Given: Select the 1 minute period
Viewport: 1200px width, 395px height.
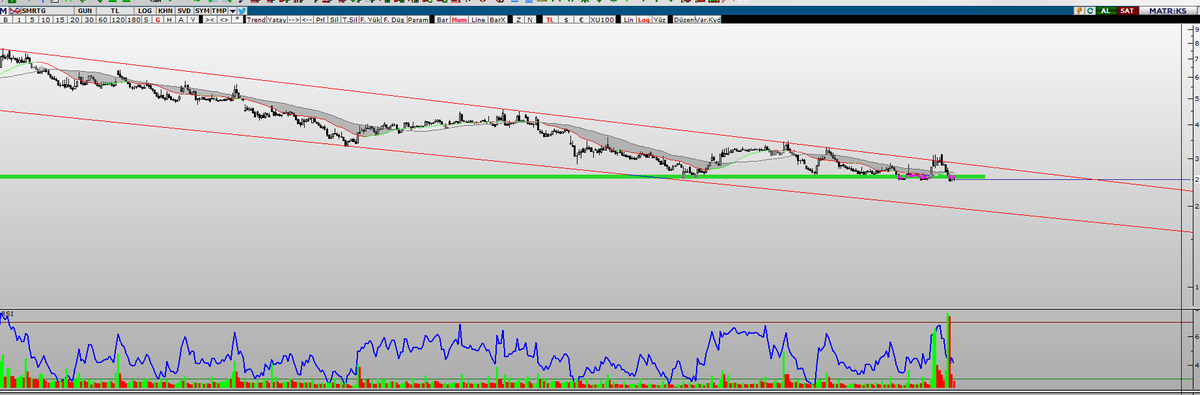Looking at the screenshot, I should pyautogui.click(x=19, y=20).
